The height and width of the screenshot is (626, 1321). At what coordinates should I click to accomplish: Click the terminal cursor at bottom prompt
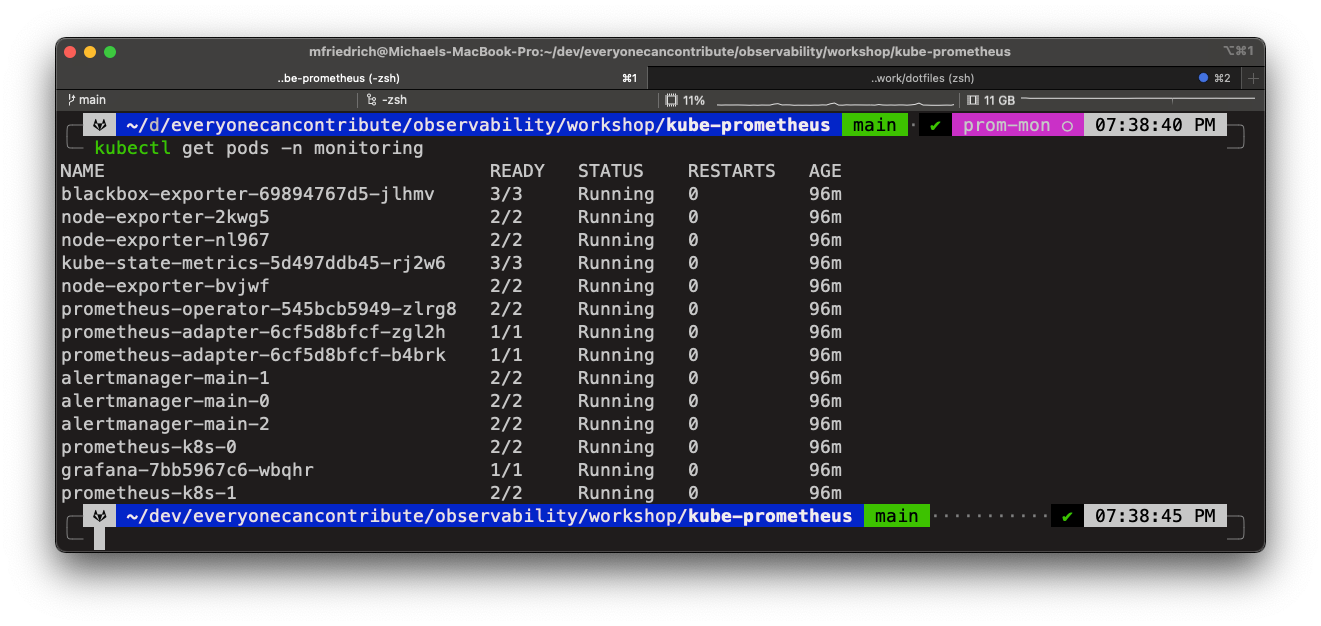pos(99,538)
